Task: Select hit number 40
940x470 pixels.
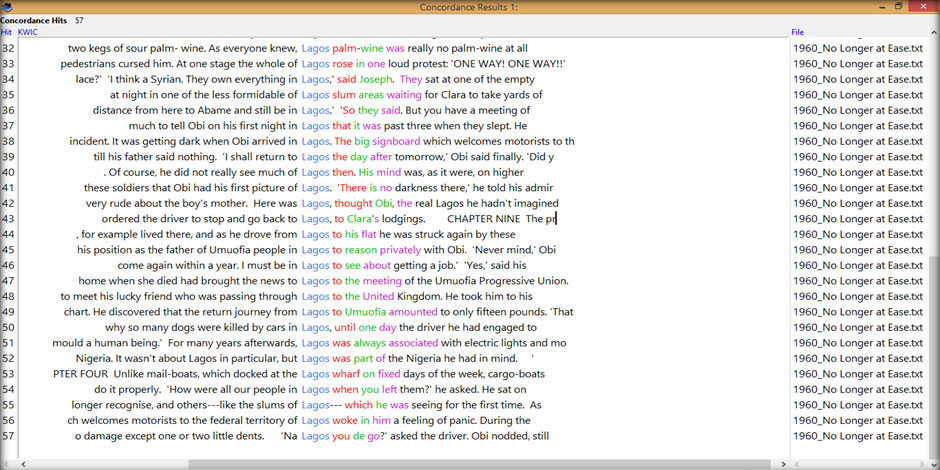Action: pyautogui.click(x=8, y=173)
